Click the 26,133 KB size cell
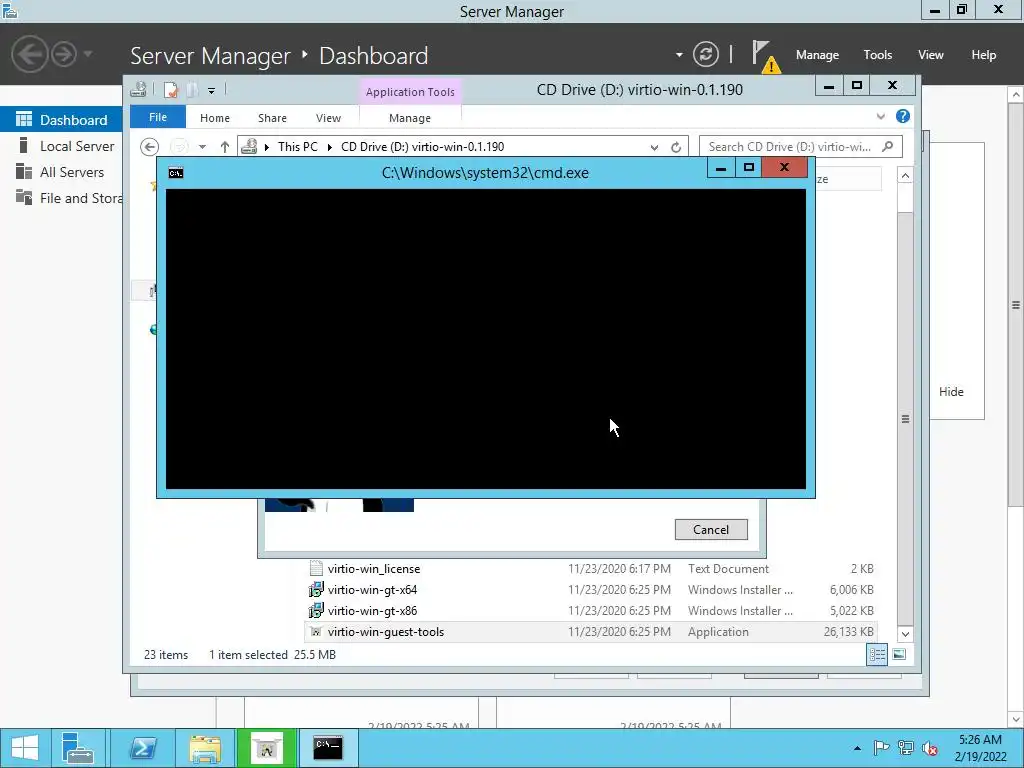The height and width of the screenshot is (768, 1024). pyautogui.click(x=848, y=632)
